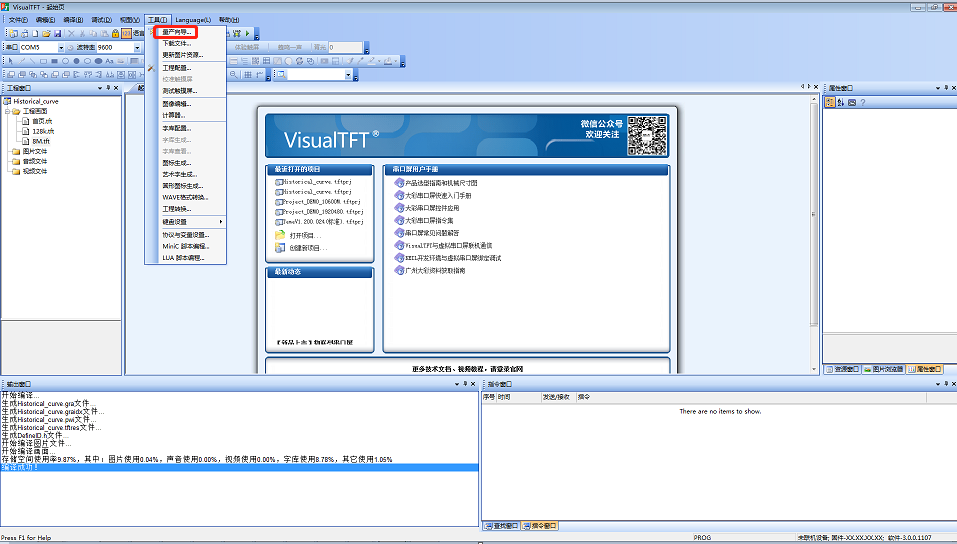The height and width of the screenshot is (544, 957).
Task: Select the 8M.tft file in tree
Action: 42,141
